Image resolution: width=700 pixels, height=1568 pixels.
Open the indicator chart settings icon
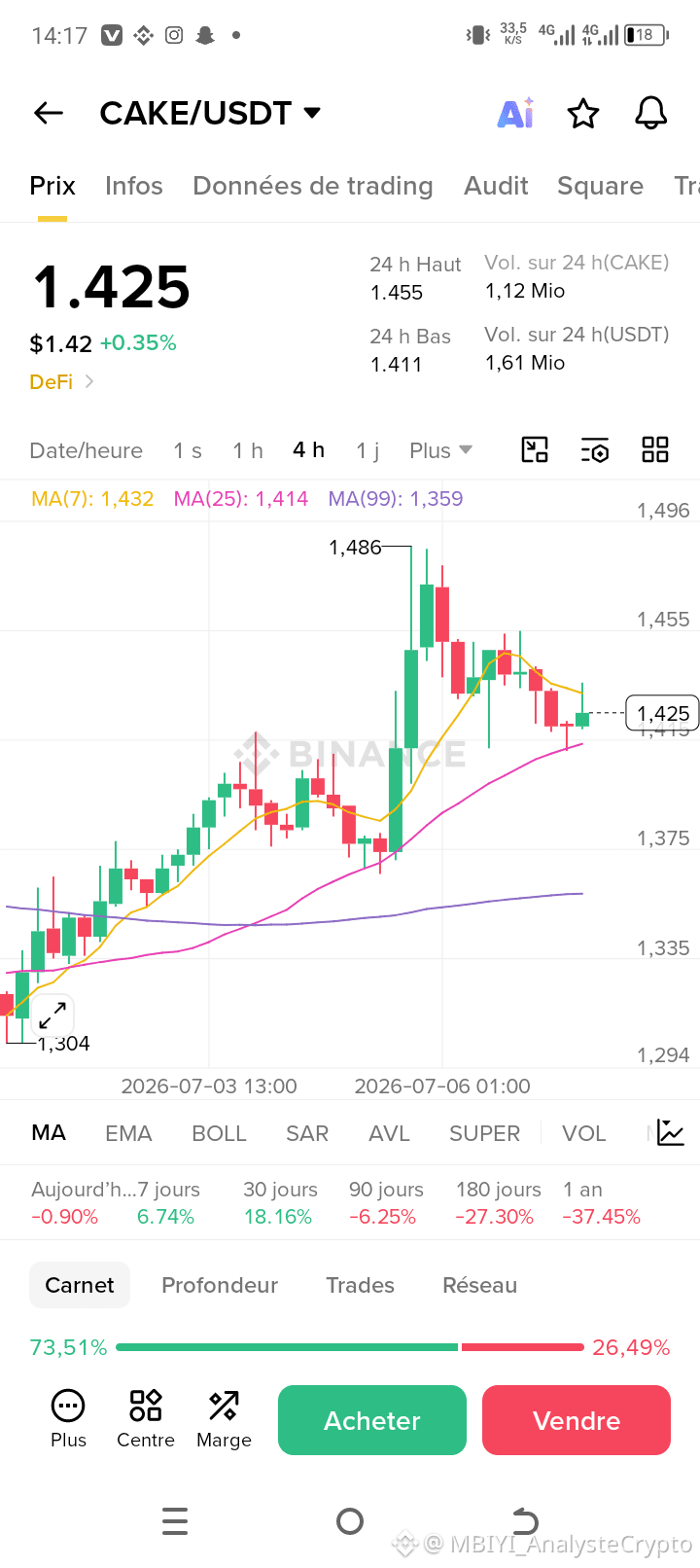point(671,1132)
